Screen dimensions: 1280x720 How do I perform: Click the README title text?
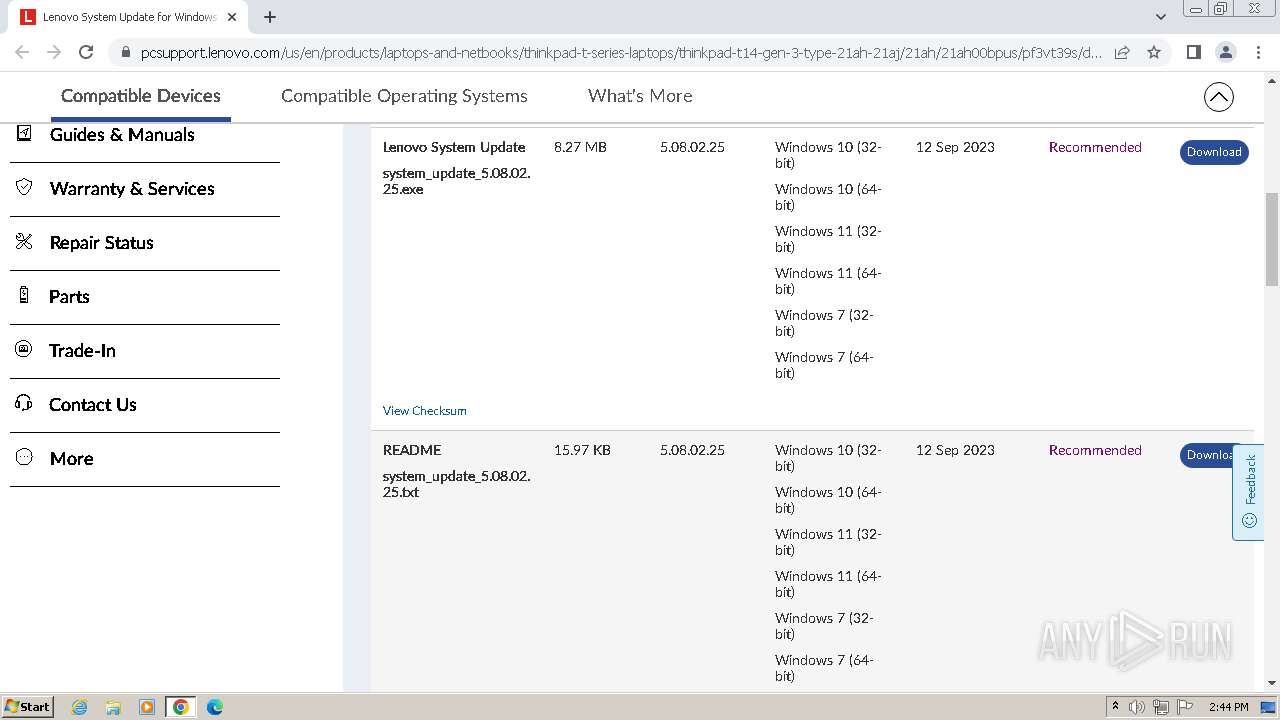coord(412,450)
